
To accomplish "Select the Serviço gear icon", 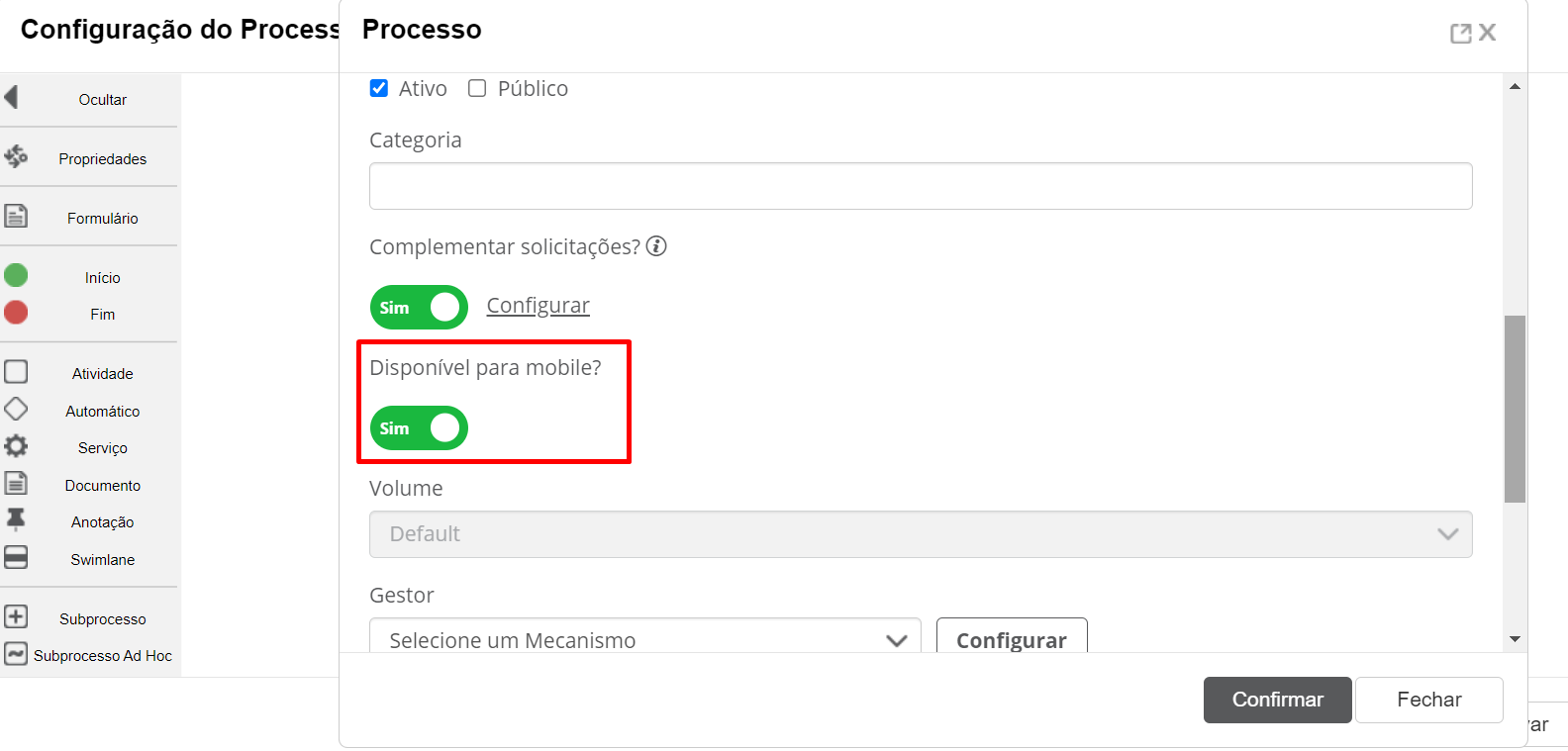I will click(16, 446).
